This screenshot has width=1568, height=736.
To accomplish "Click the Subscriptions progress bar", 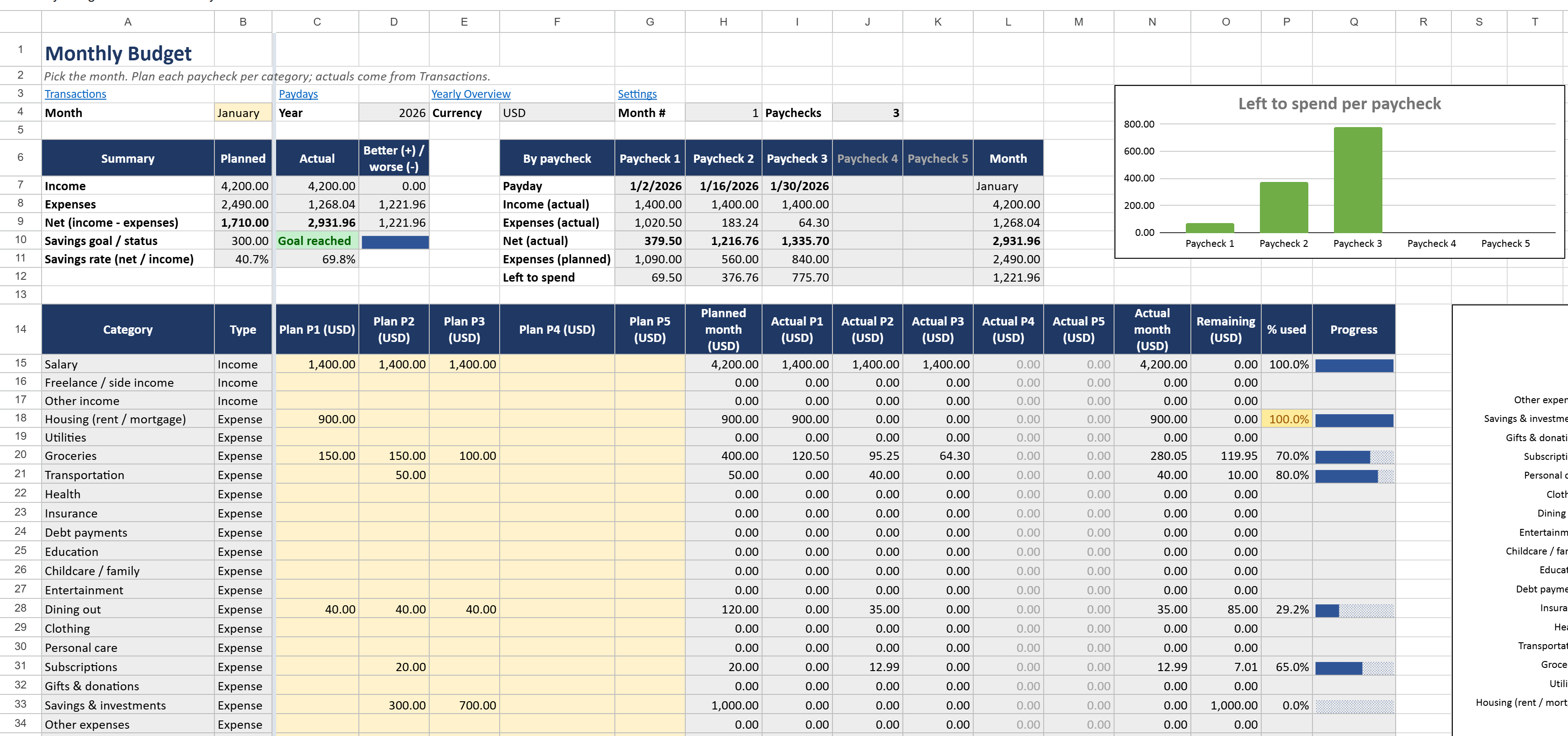I will pyautogui.click(x=1354, y=668).
